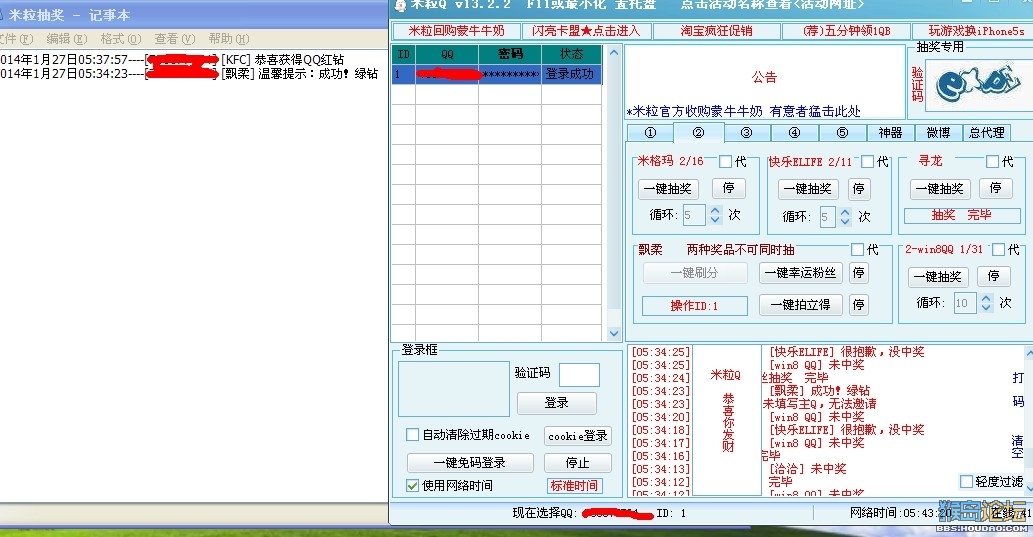1033x537 pixels.
Task: Toggle 自动清除过期cookie checkbox
Action: [412, 435]
